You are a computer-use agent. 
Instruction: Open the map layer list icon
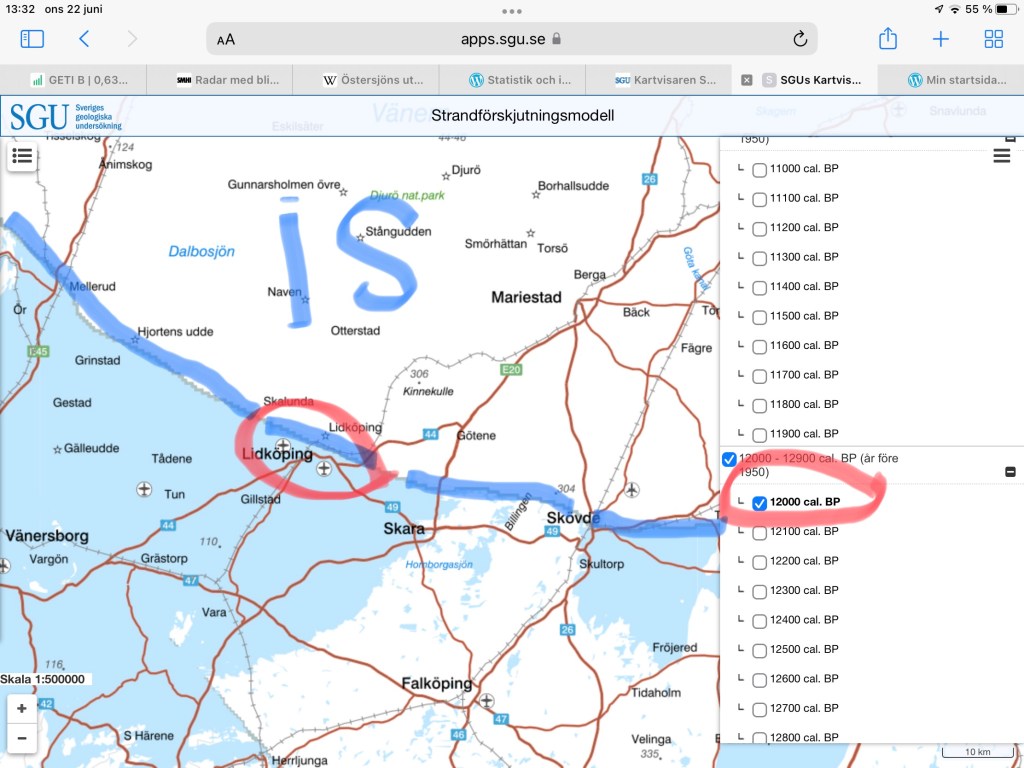click(22, 156)
